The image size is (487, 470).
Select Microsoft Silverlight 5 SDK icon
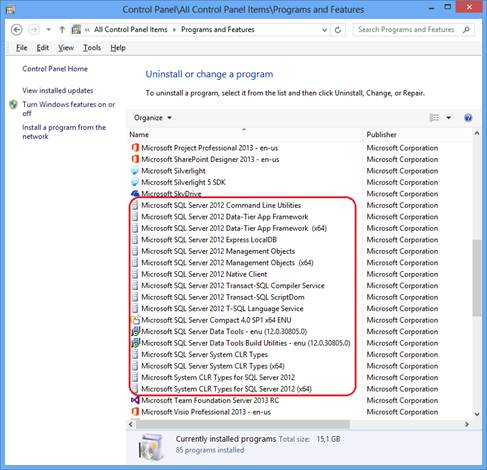(x=135, y=182)
